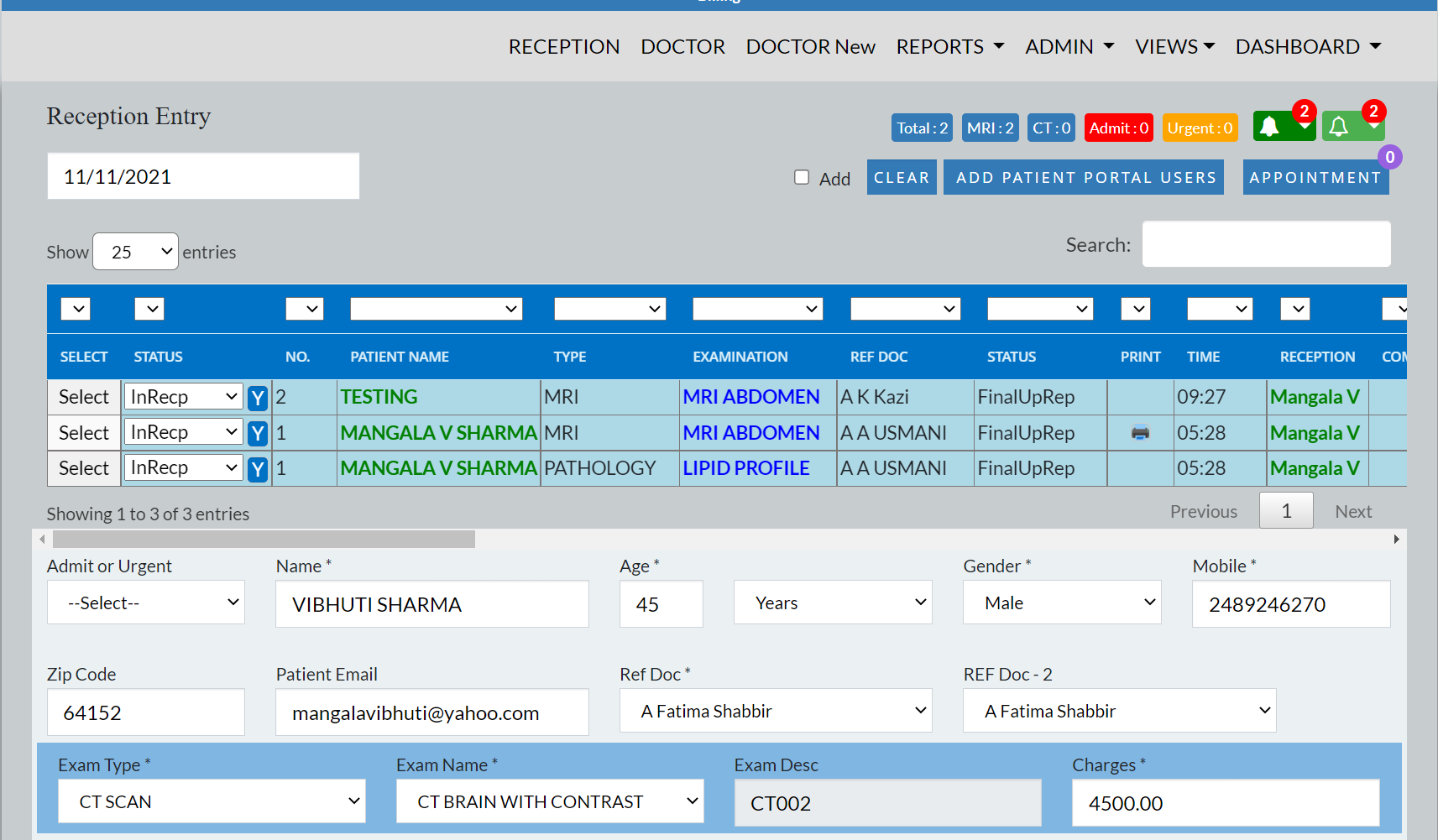Click page number 1
This screenshot has width=1438, height=840.
[x=1286, y=511]
